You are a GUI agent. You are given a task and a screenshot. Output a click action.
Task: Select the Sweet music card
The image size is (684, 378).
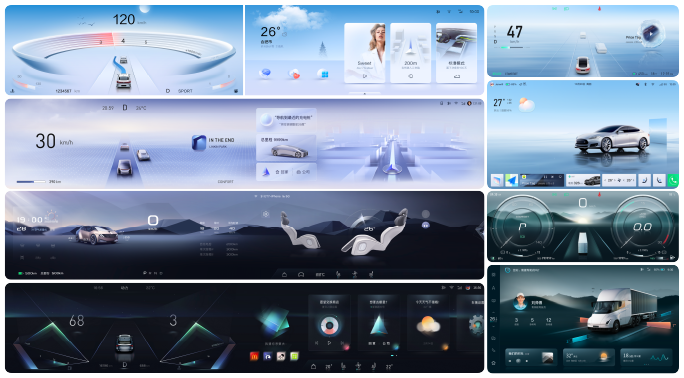(x=365, y=53)
